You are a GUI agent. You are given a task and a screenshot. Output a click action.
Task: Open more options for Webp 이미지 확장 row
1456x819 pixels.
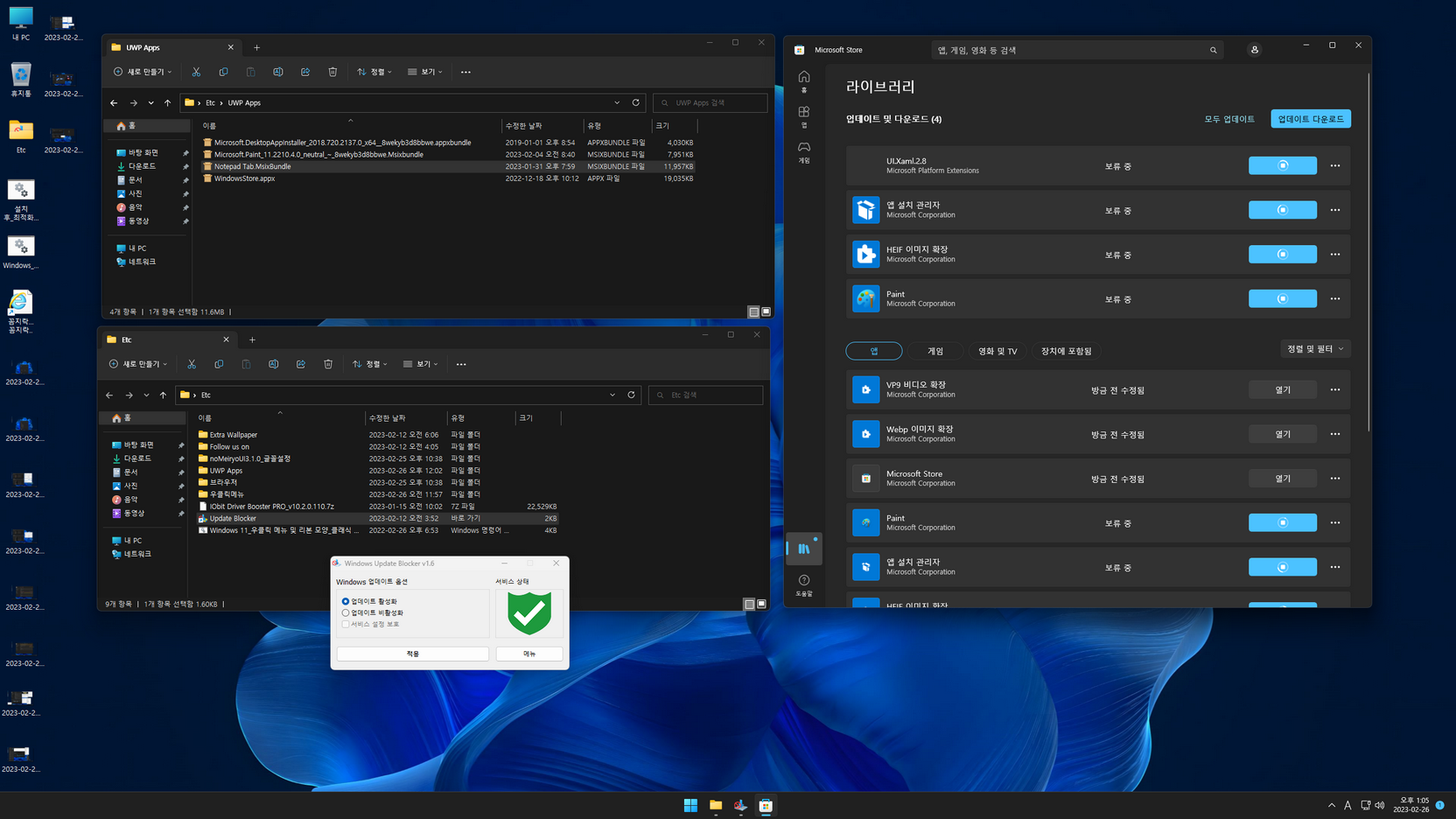[1335, 434]
